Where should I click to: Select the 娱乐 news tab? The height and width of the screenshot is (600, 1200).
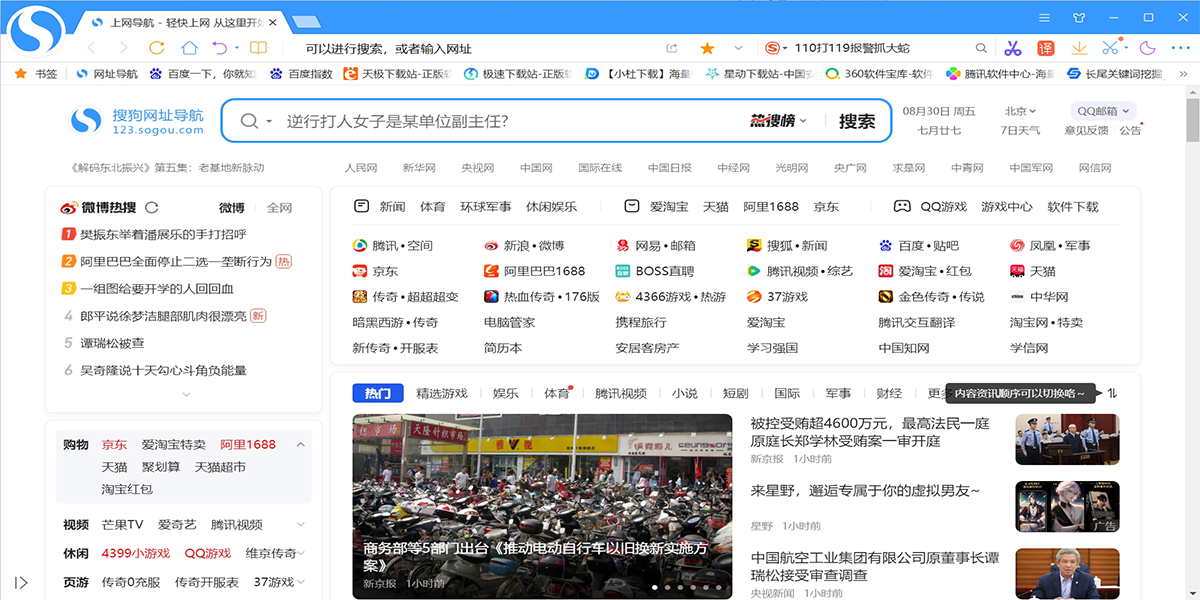click(x=505, y=393)
